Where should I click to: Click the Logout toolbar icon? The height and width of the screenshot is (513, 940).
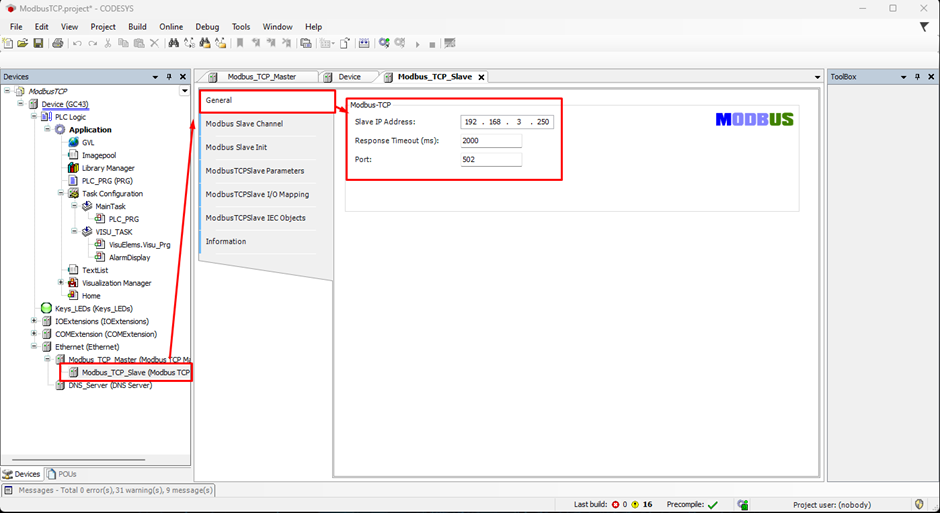[x=400, y=43]
